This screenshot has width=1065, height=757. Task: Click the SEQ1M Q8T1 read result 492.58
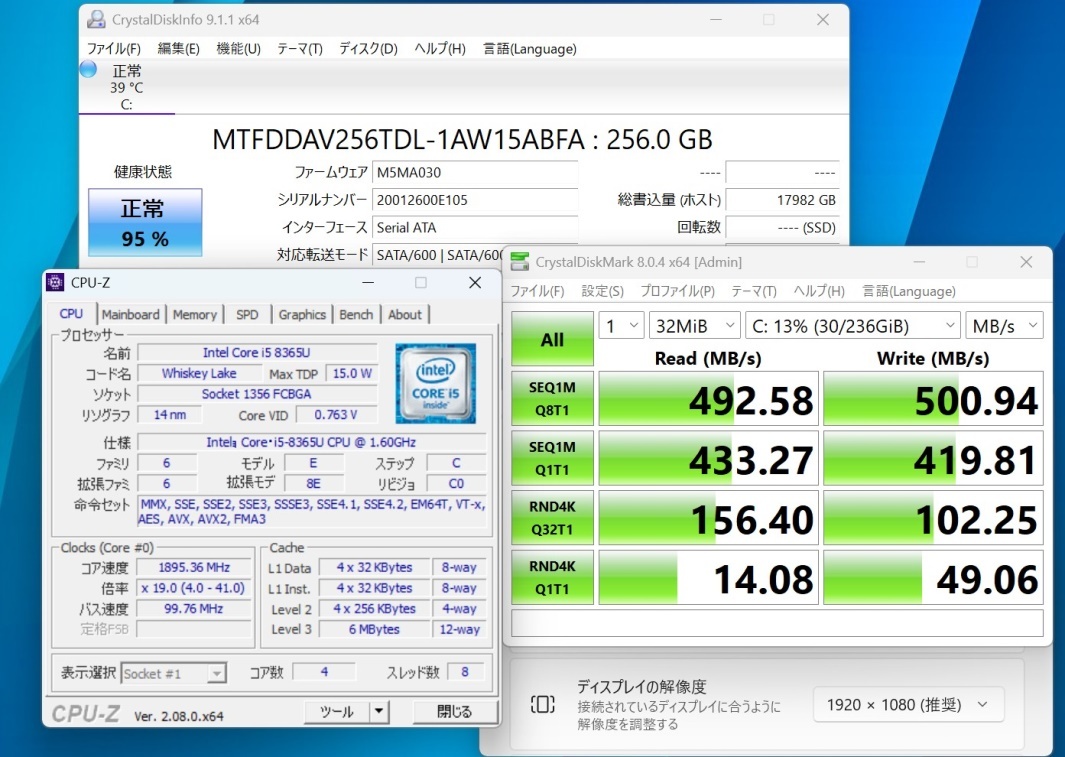pyautogui.click(x=708, y=399)
